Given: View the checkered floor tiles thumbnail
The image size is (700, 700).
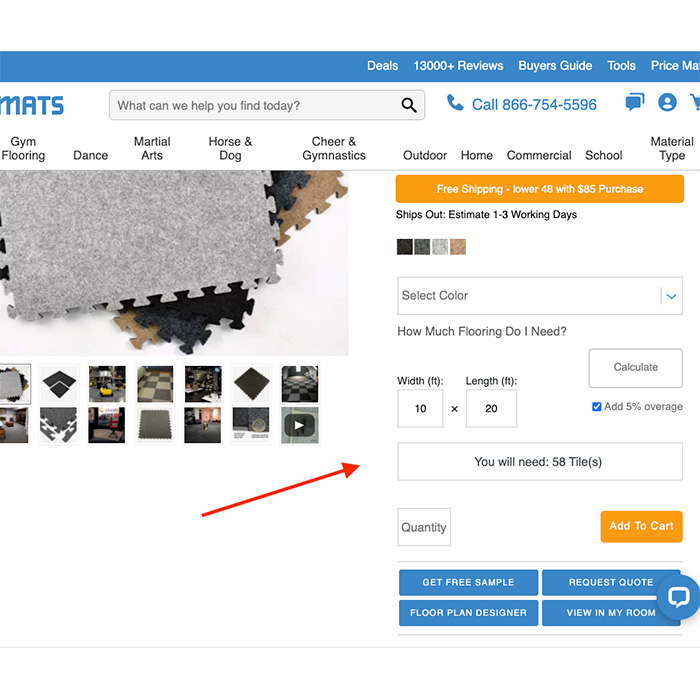Looking at the screenshot, I should tap(155, 383).
